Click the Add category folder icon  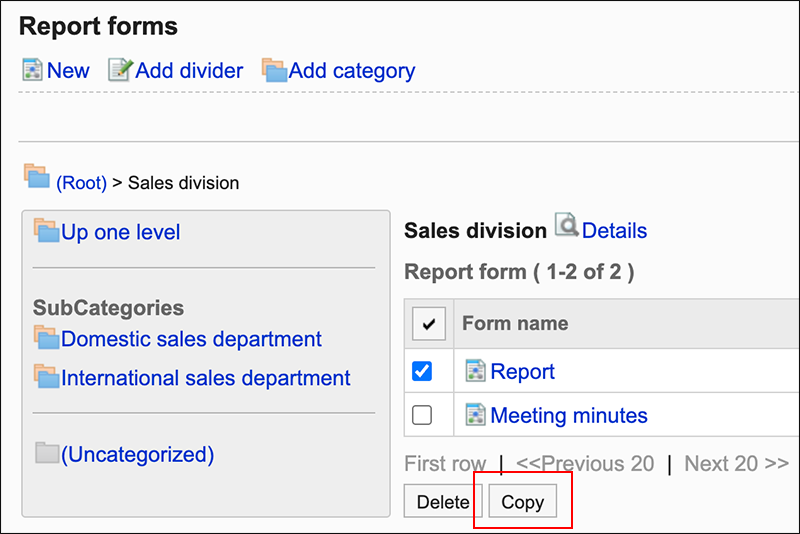[274, 70]
